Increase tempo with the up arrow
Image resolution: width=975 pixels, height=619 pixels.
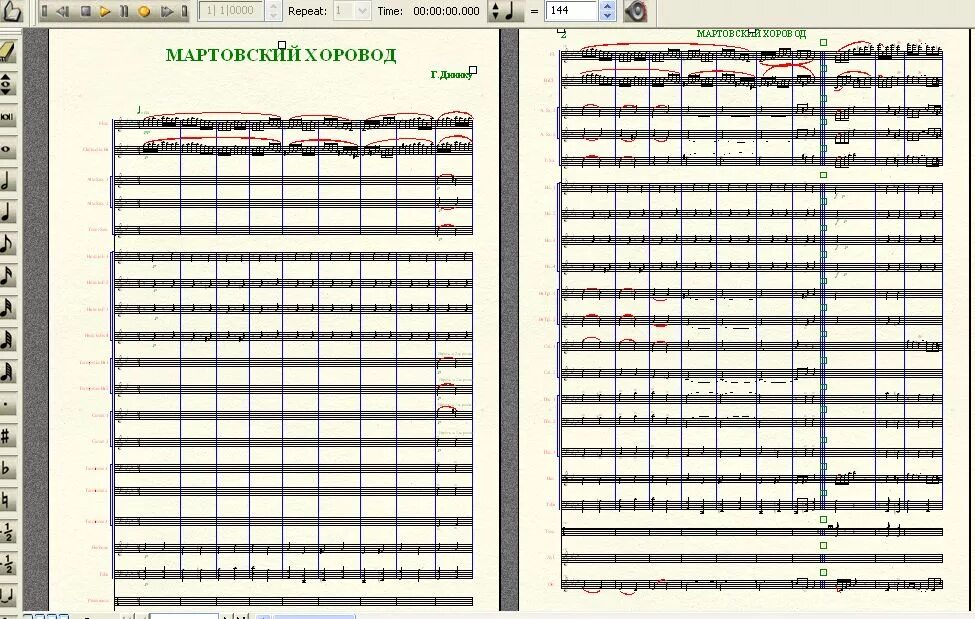pyautogui.click(x=608, y=6)
